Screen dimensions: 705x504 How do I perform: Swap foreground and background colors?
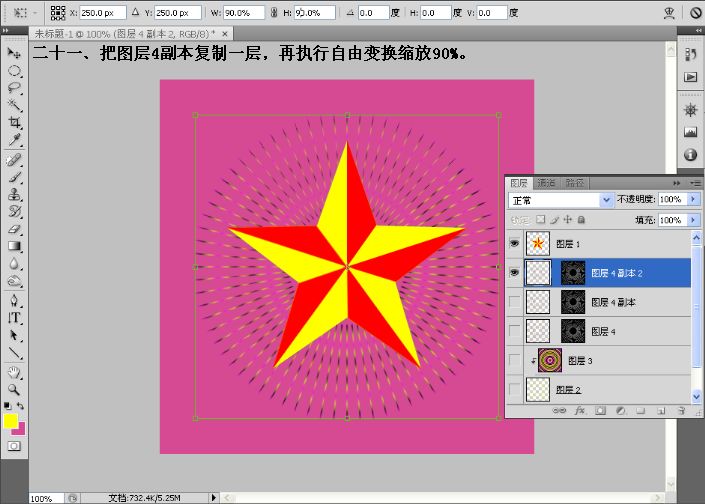[x=21, y=406]
